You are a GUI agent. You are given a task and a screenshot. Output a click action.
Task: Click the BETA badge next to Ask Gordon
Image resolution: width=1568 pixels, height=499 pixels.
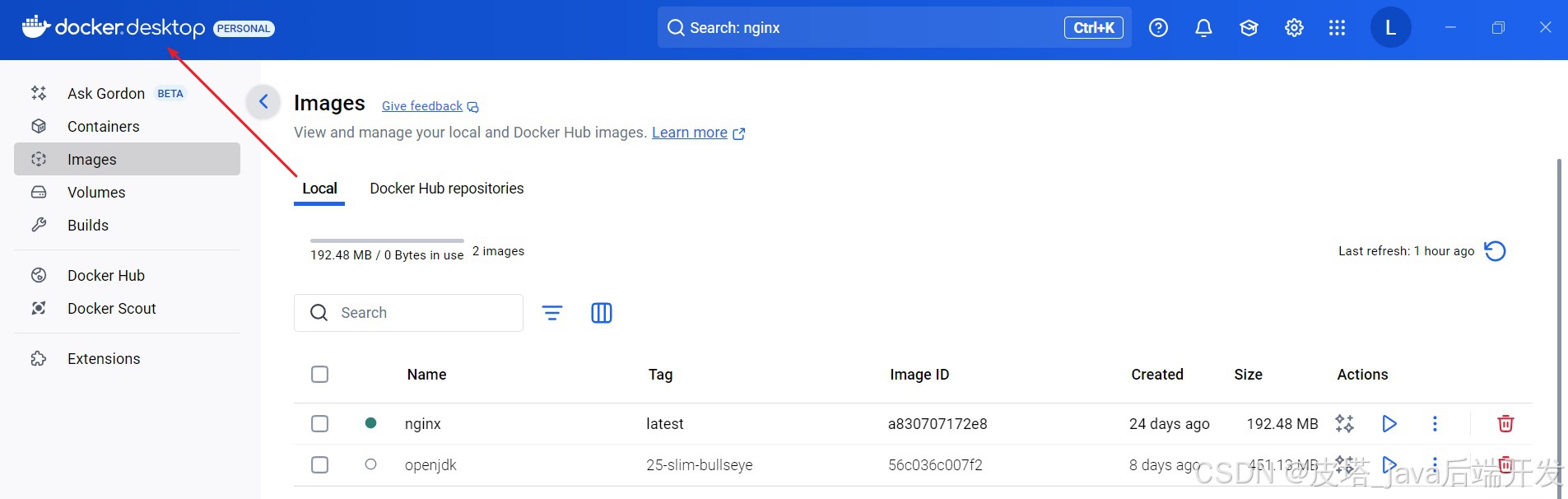[x=170, y=93]
